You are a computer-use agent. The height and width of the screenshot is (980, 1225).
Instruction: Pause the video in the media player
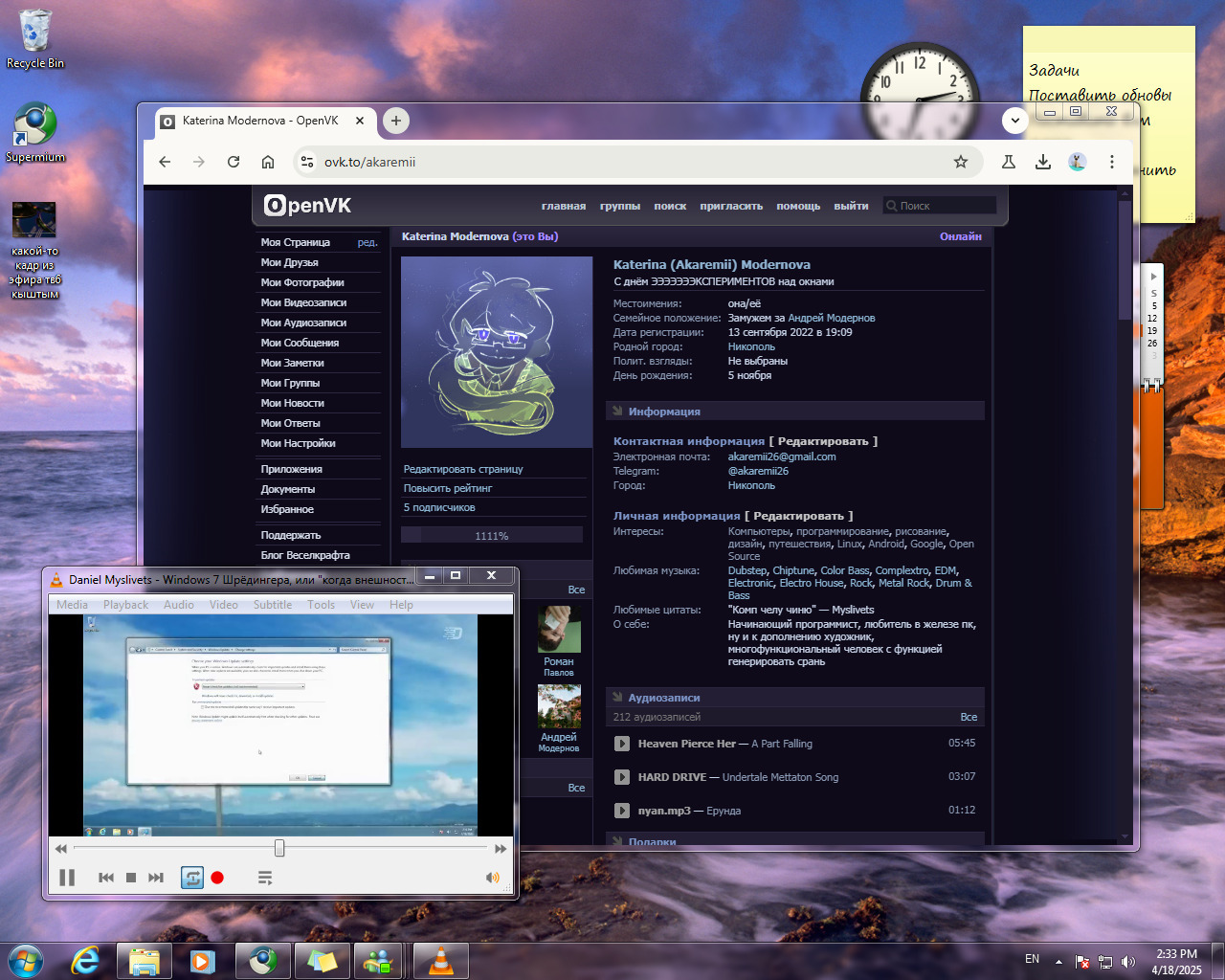67,878
